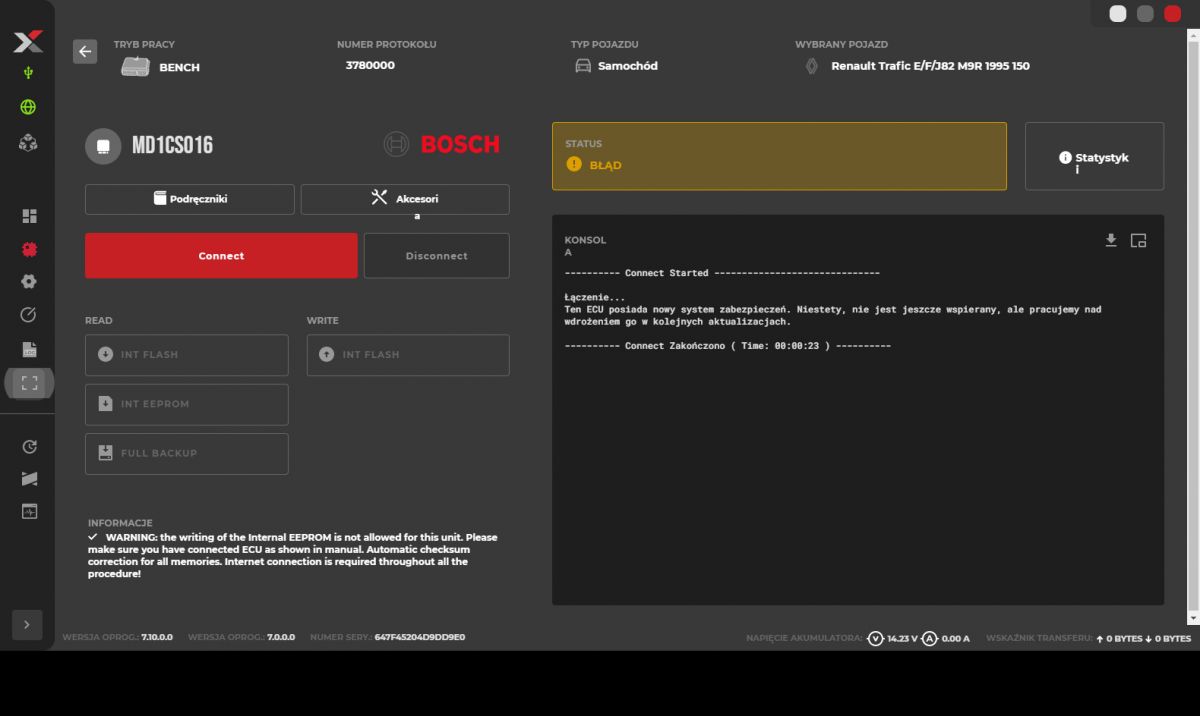Expand the sidebar with the chevron button
The image size is (1200, 716).
27,624
